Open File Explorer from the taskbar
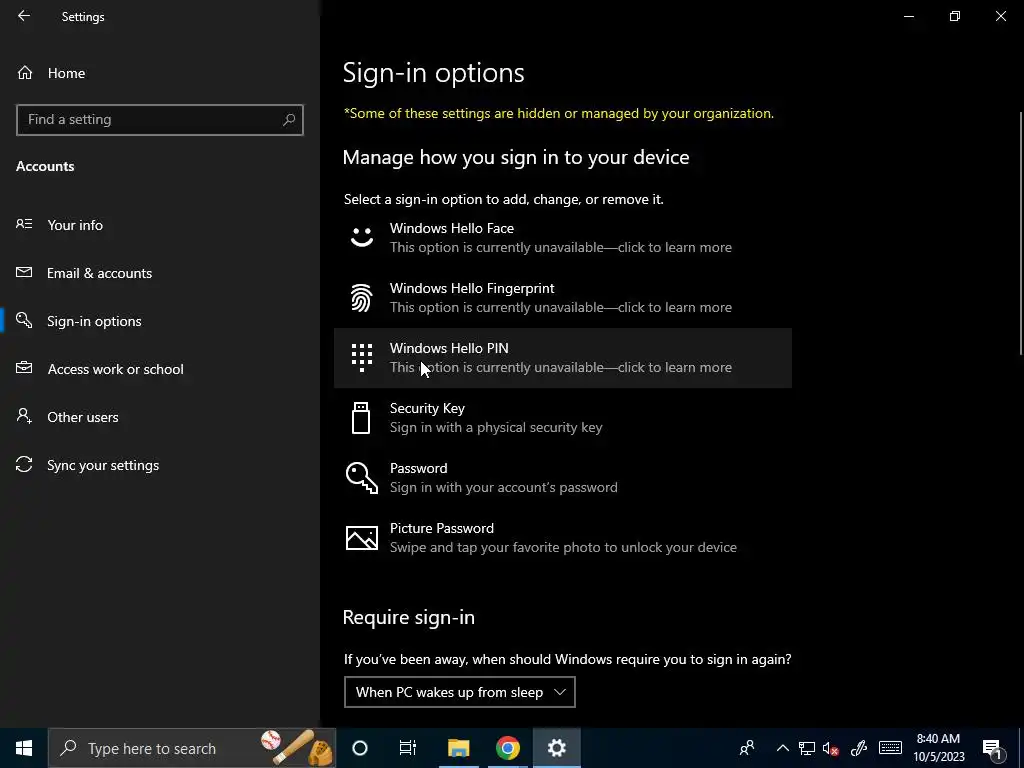Screen dimensions: 1024x768 tap(458, 748)
